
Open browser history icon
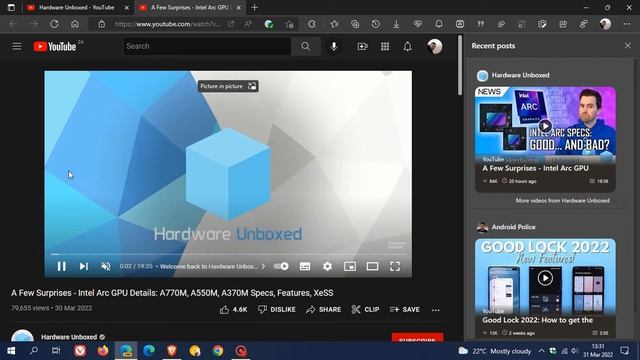pos(376,24)
